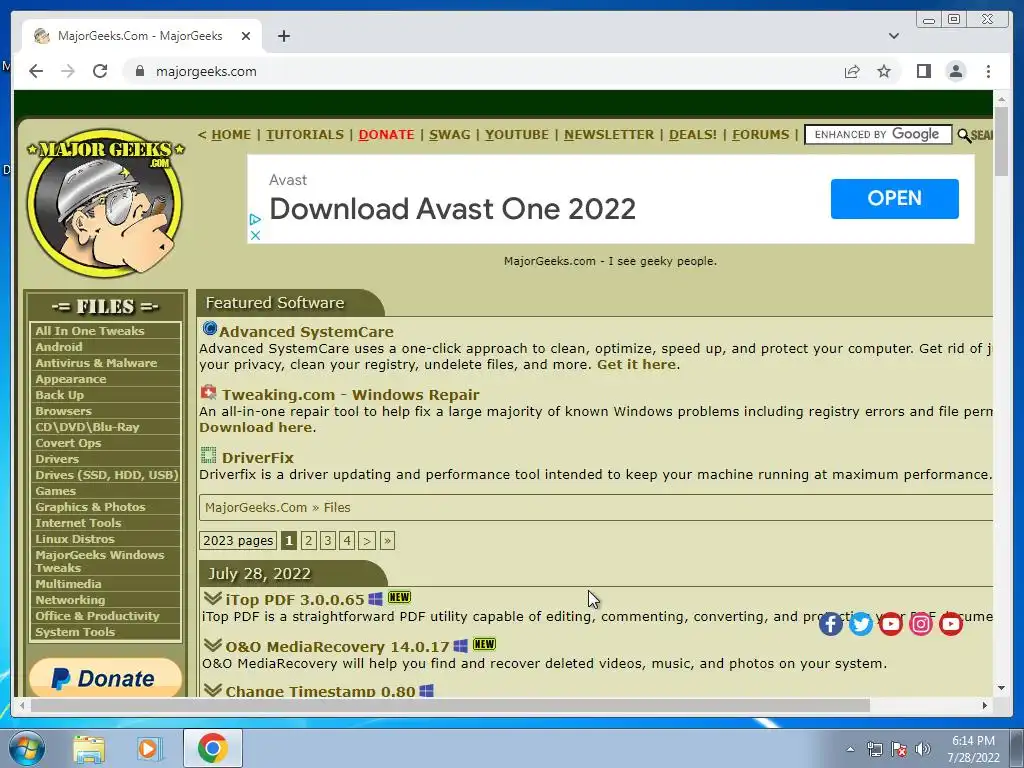The height and width of the screenshot is (768, 1024).
Task: Open the YOUTUBE nav link
Action: coord(517,135)
